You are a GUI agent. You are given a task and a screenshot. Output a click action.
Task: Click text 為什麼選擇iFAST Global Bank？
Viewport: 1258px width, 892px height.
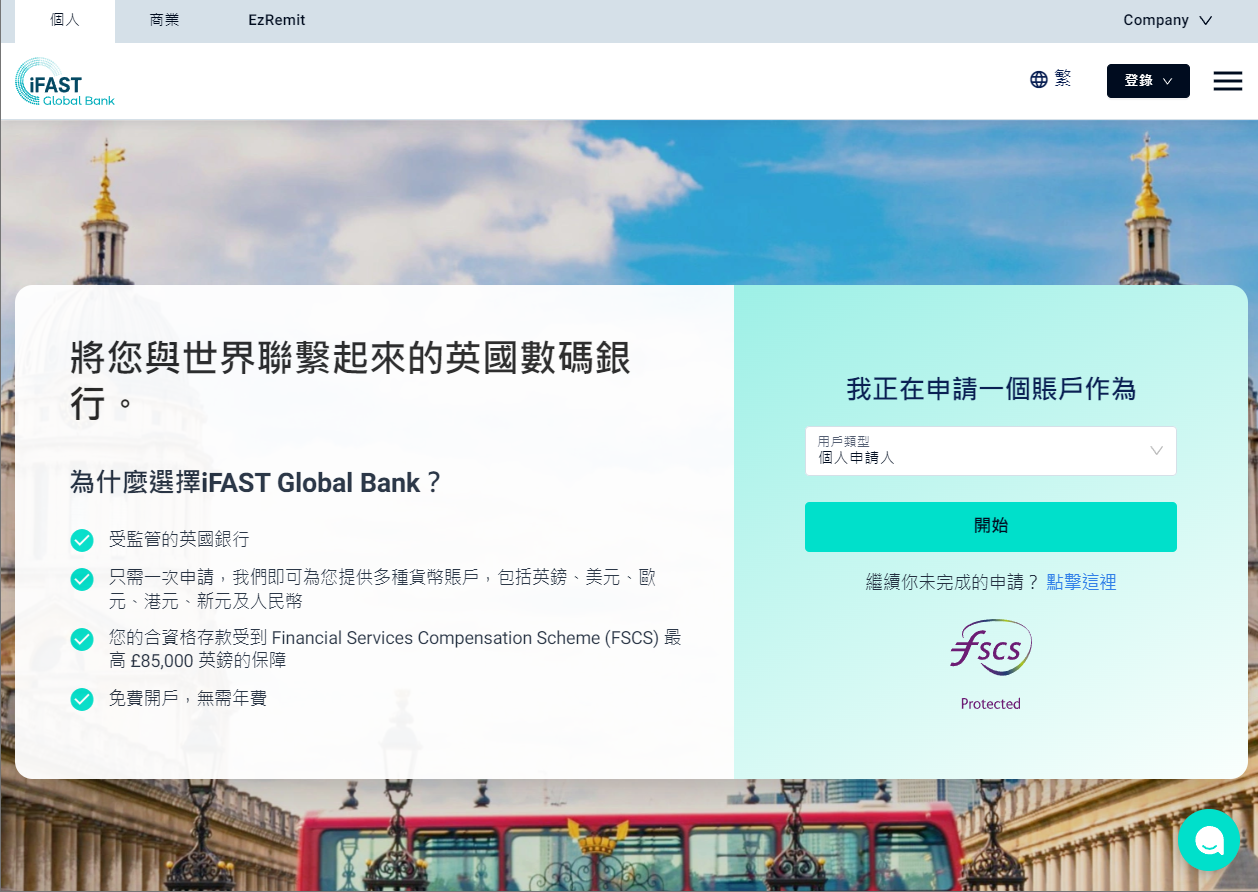pos(256,483)
